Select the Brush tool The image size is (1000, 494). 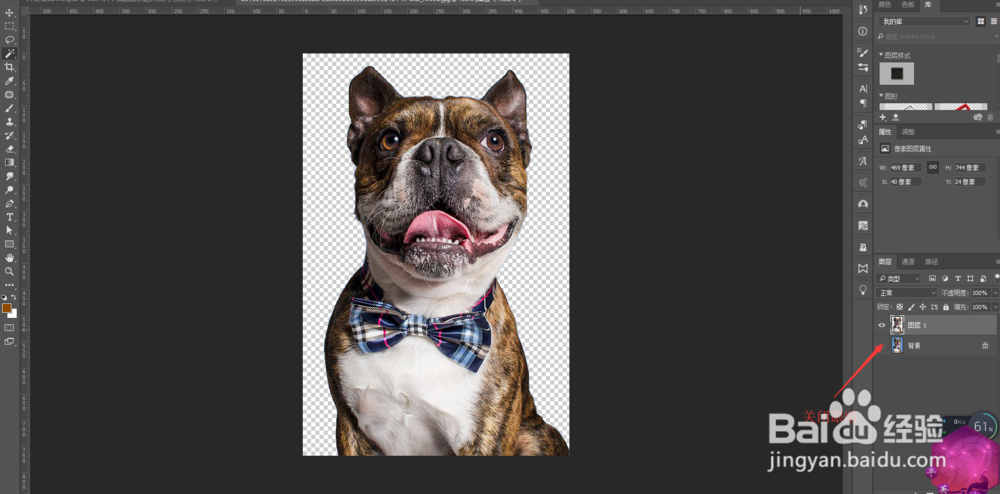[x=10, y=108]
